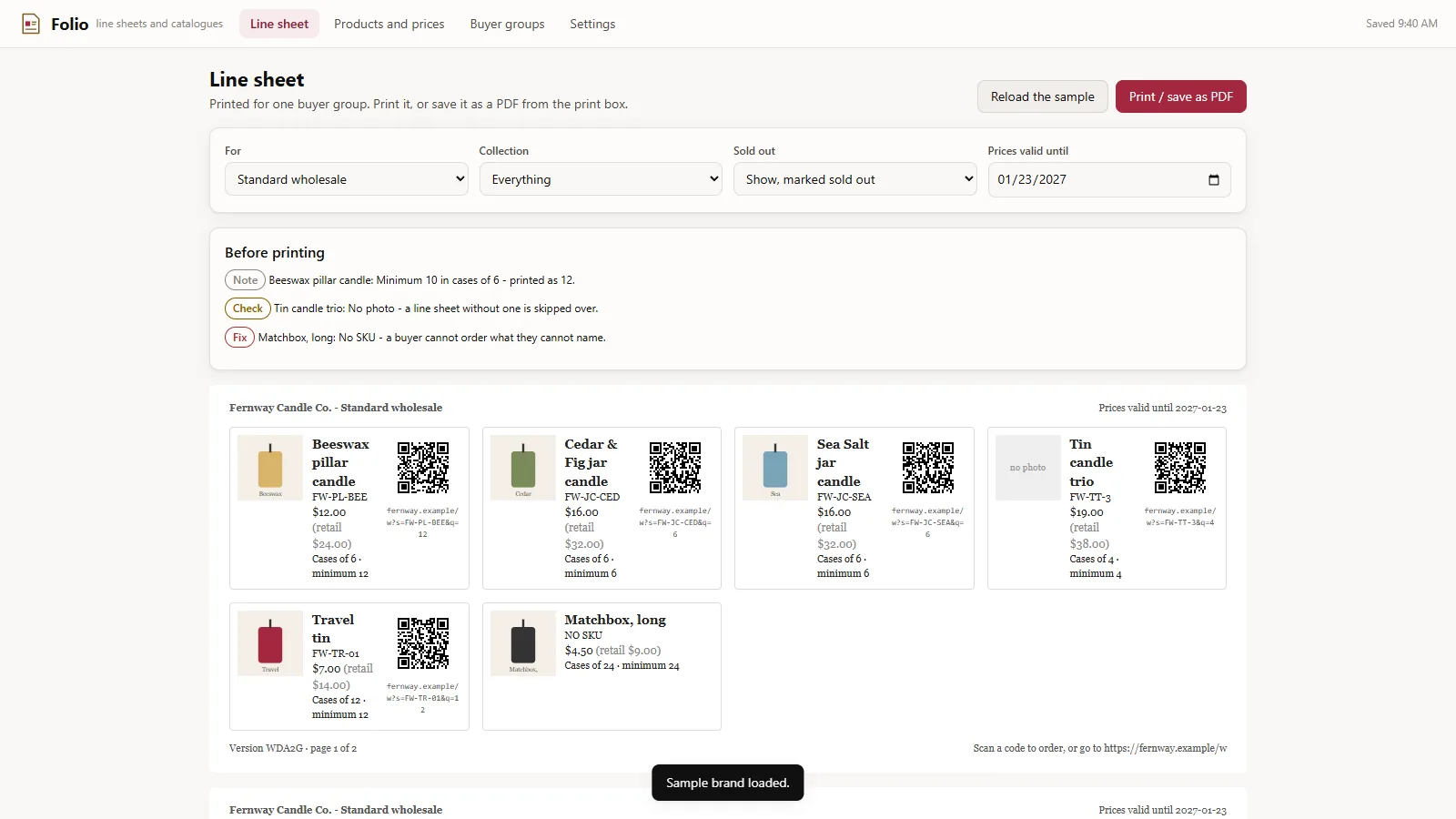
Task: Click the Folio brand name
Action: 70,24
